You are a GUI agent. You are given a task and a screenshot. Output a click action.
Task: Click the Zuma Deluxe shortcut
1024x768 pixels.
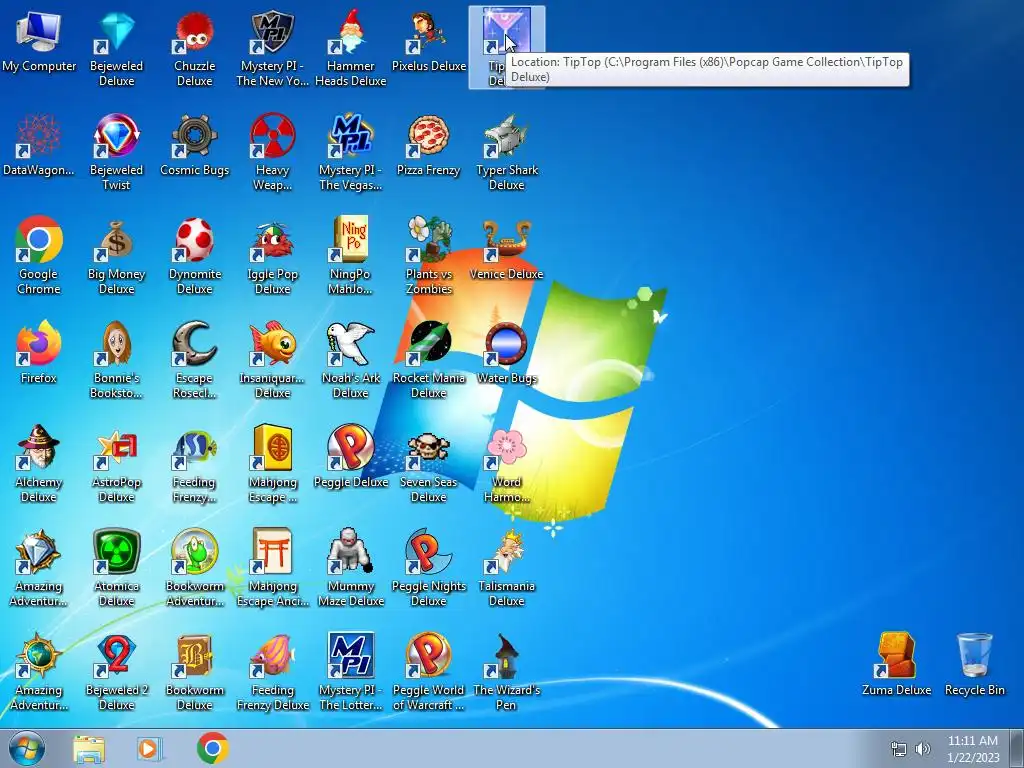tap(897, 665)
